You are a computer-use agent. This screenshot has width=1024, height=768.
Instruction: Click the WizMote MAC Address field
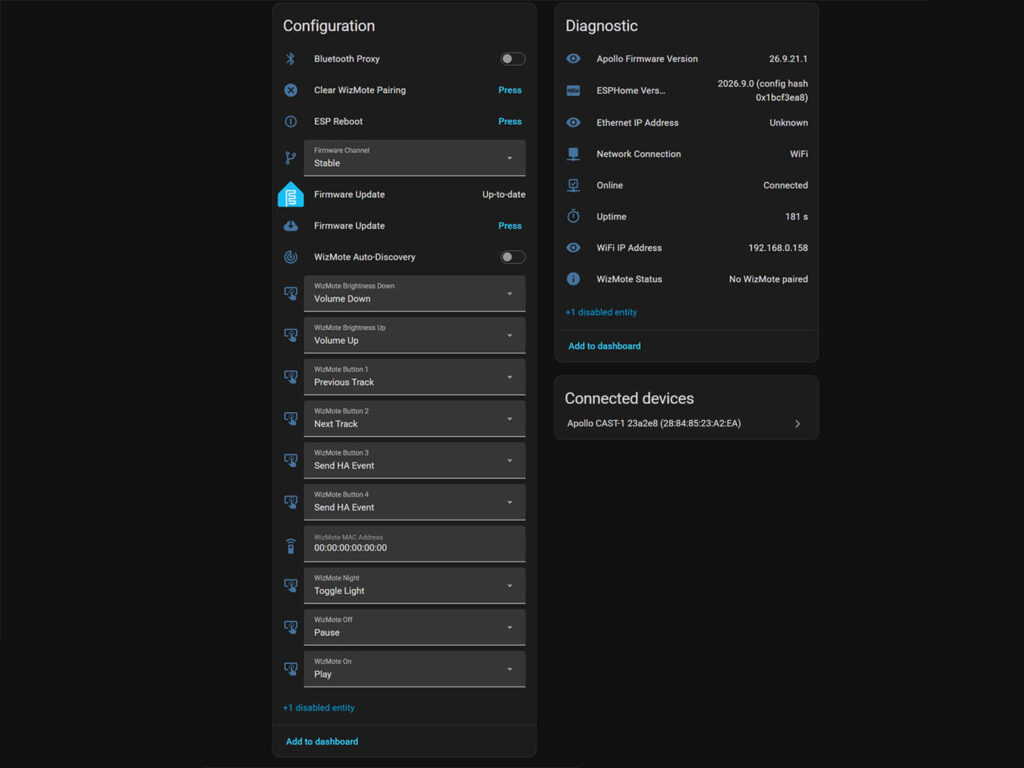[415, 545]
